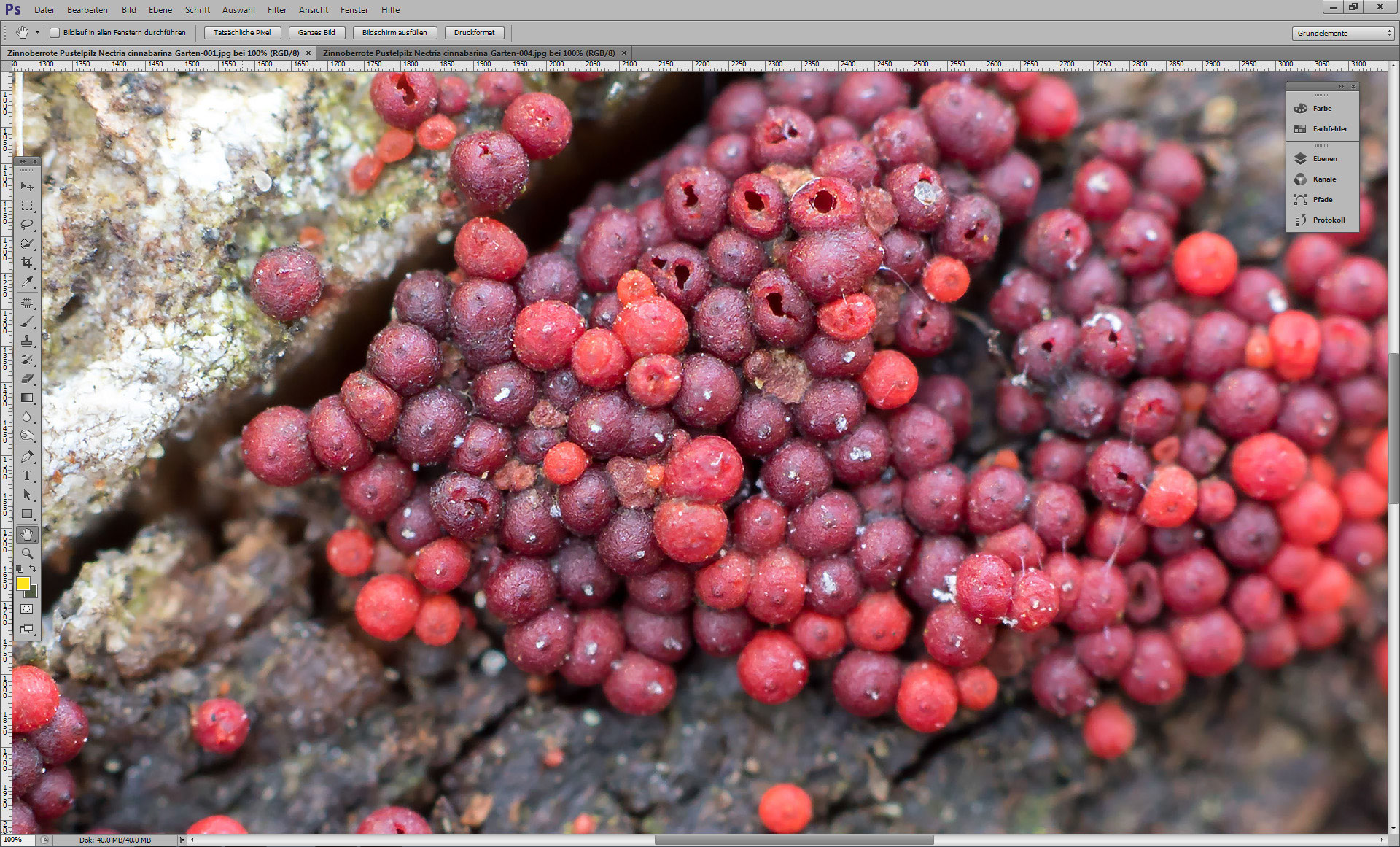Image resolution: width=1400 pixels, height=847 pixels.
Task: Expand the toolbox with the double arrow
Action: click(x=23, y=161)
